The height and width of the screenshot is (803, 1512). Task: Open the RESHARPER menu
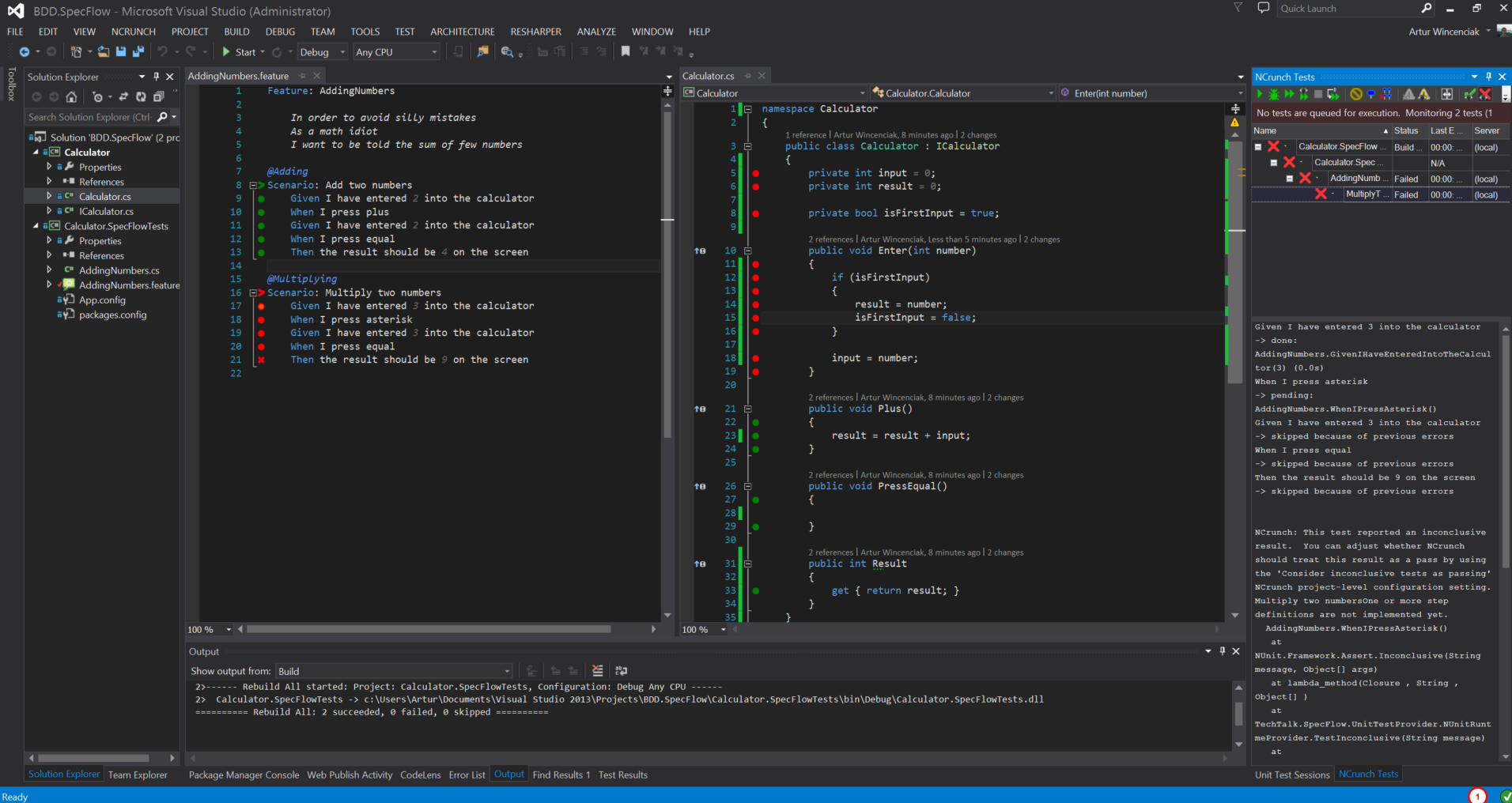point(535,32)
